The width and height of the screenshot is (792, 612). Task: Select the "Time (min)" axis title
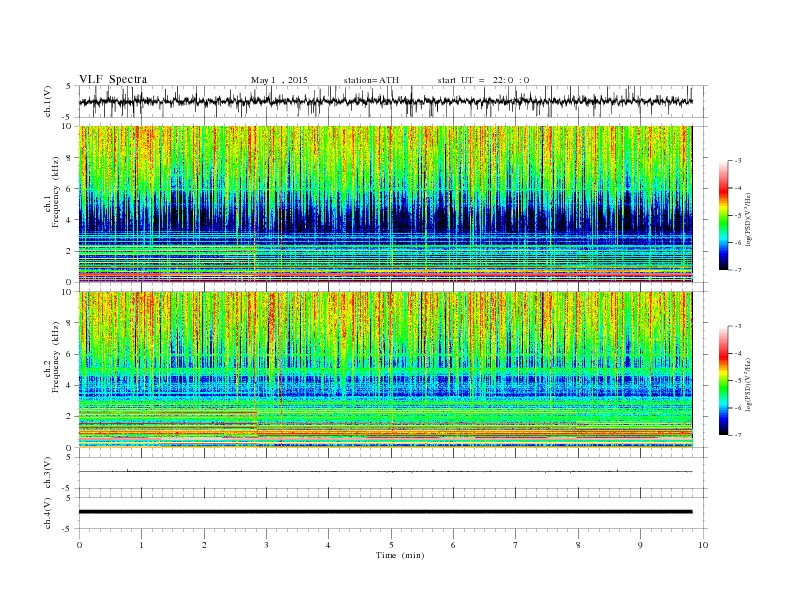point(400,555)
